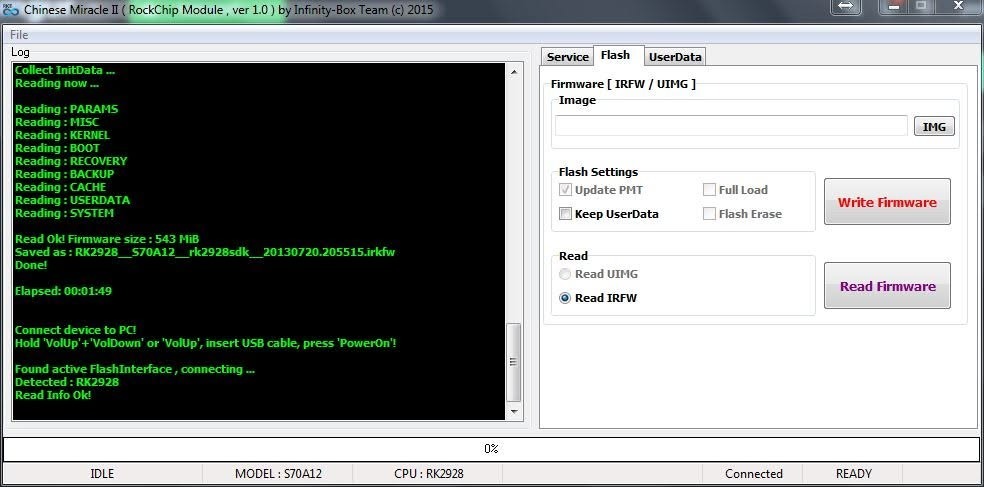Close the Chinese Miracle II window
Image resolution: width=984 pixels, height=487 pixels.
(x=959, y=7)
